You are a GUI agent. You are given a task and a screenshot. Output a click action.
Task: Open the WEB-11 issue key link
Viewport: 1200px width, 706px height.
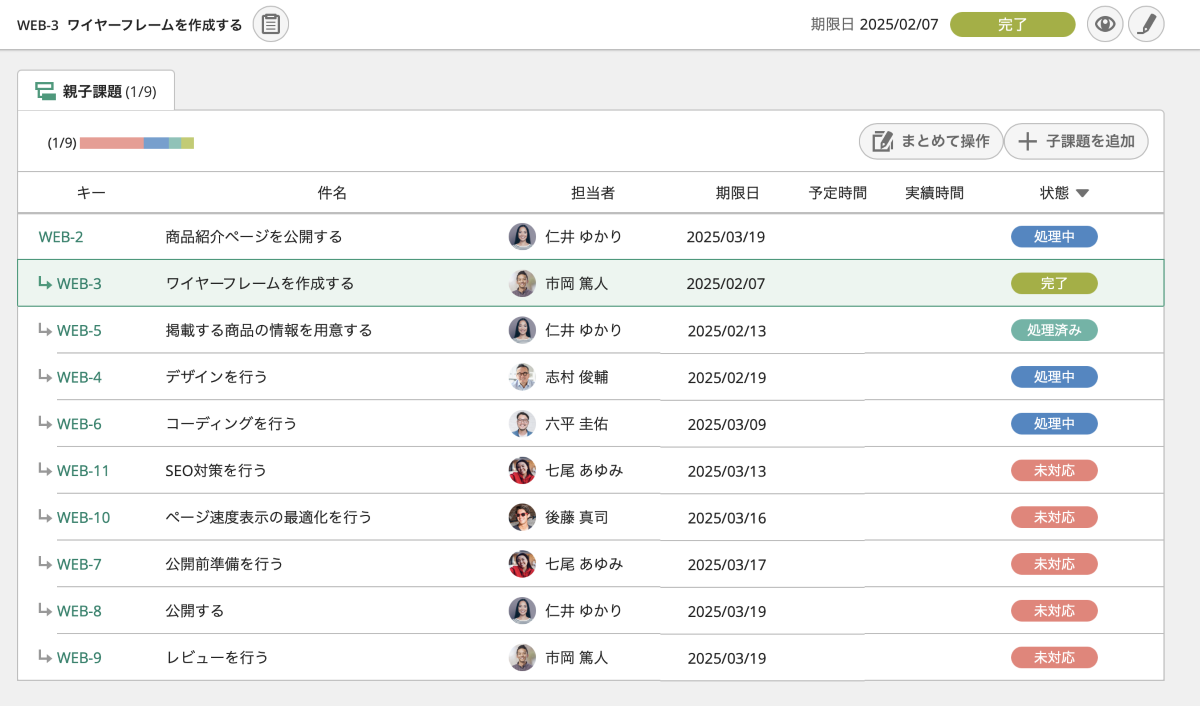pyautogui.click(x=83, y=471)
